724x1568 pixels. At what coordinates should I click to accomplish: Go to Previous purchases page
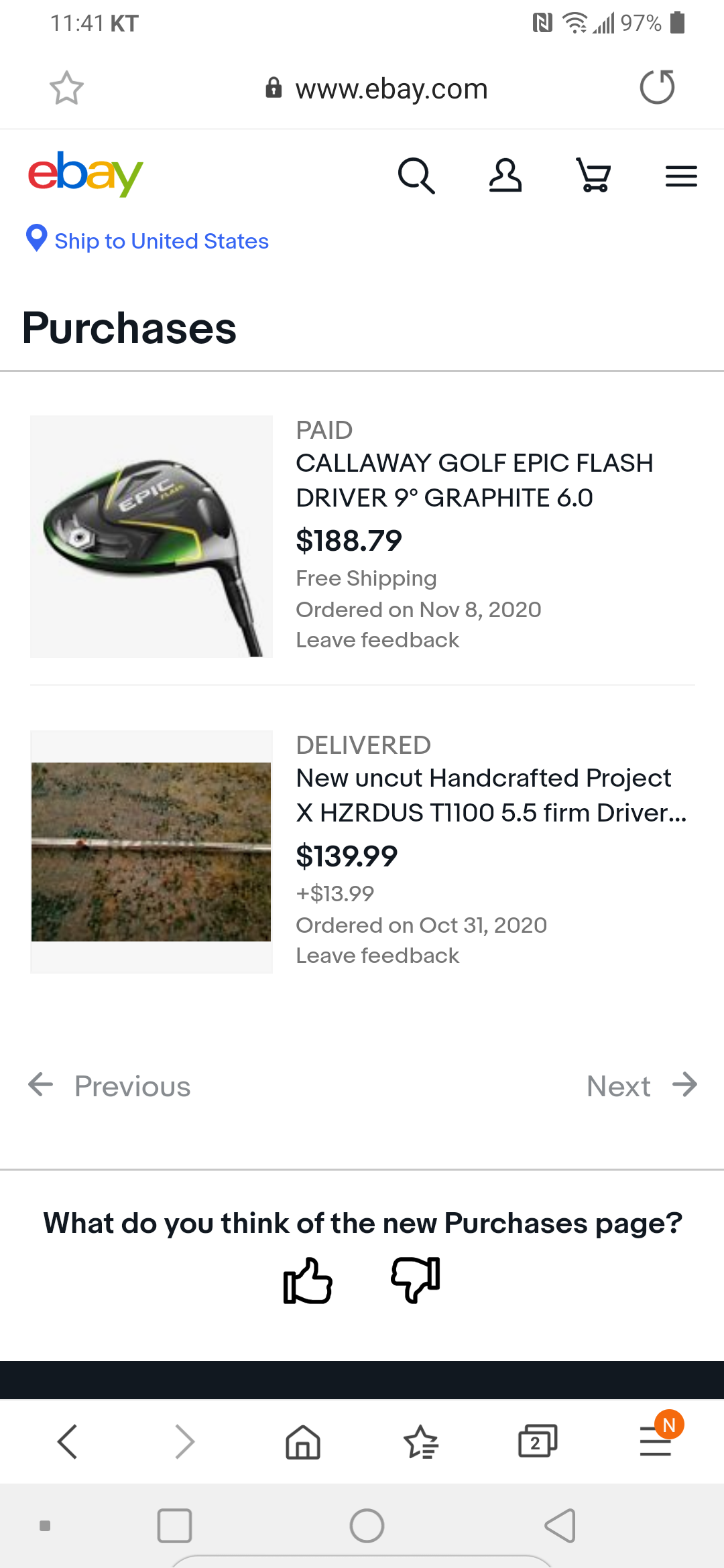[109, 1086]
